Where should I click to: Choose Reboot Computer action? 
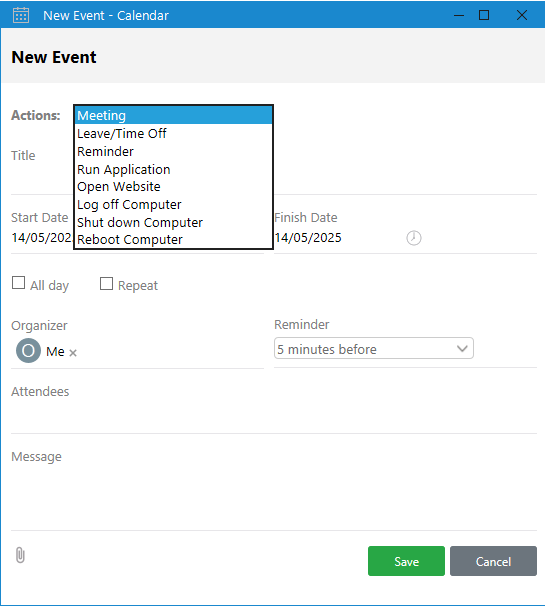pyautogui.click(x=174, y=240)
